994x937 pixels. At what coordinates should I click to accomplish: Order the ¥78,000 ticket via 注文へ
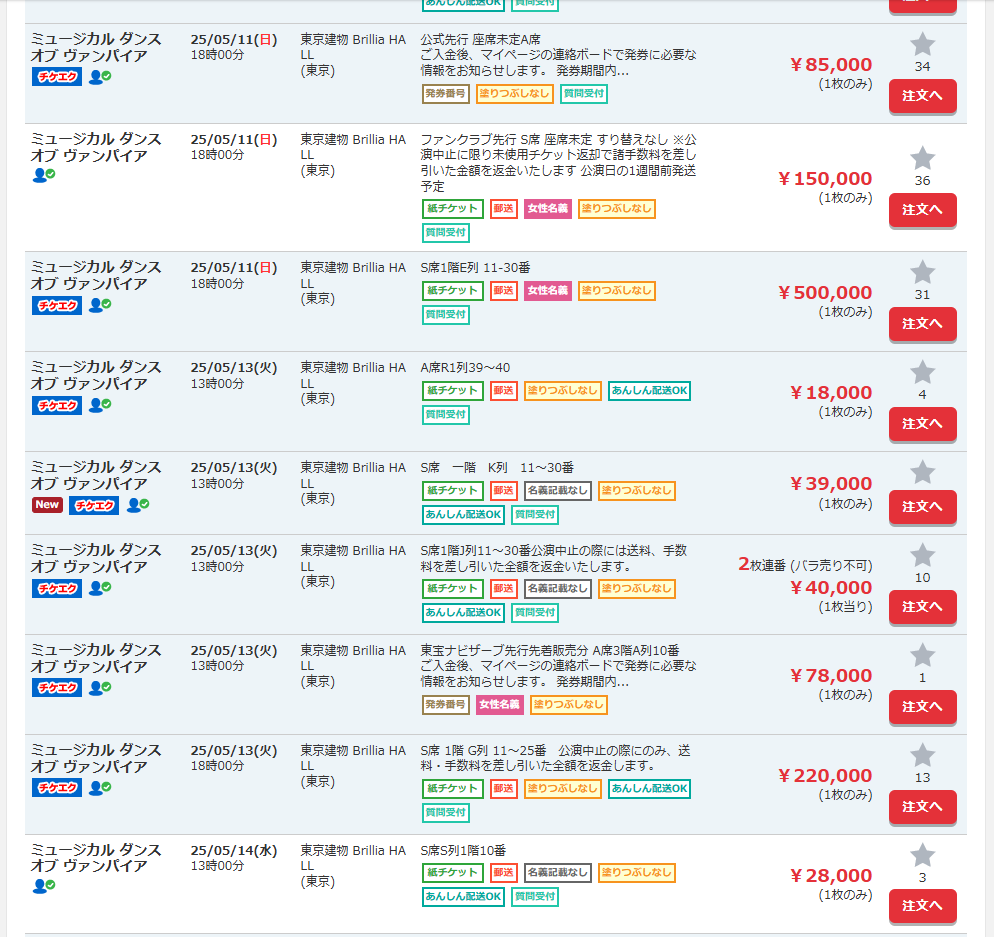[922, 707]
